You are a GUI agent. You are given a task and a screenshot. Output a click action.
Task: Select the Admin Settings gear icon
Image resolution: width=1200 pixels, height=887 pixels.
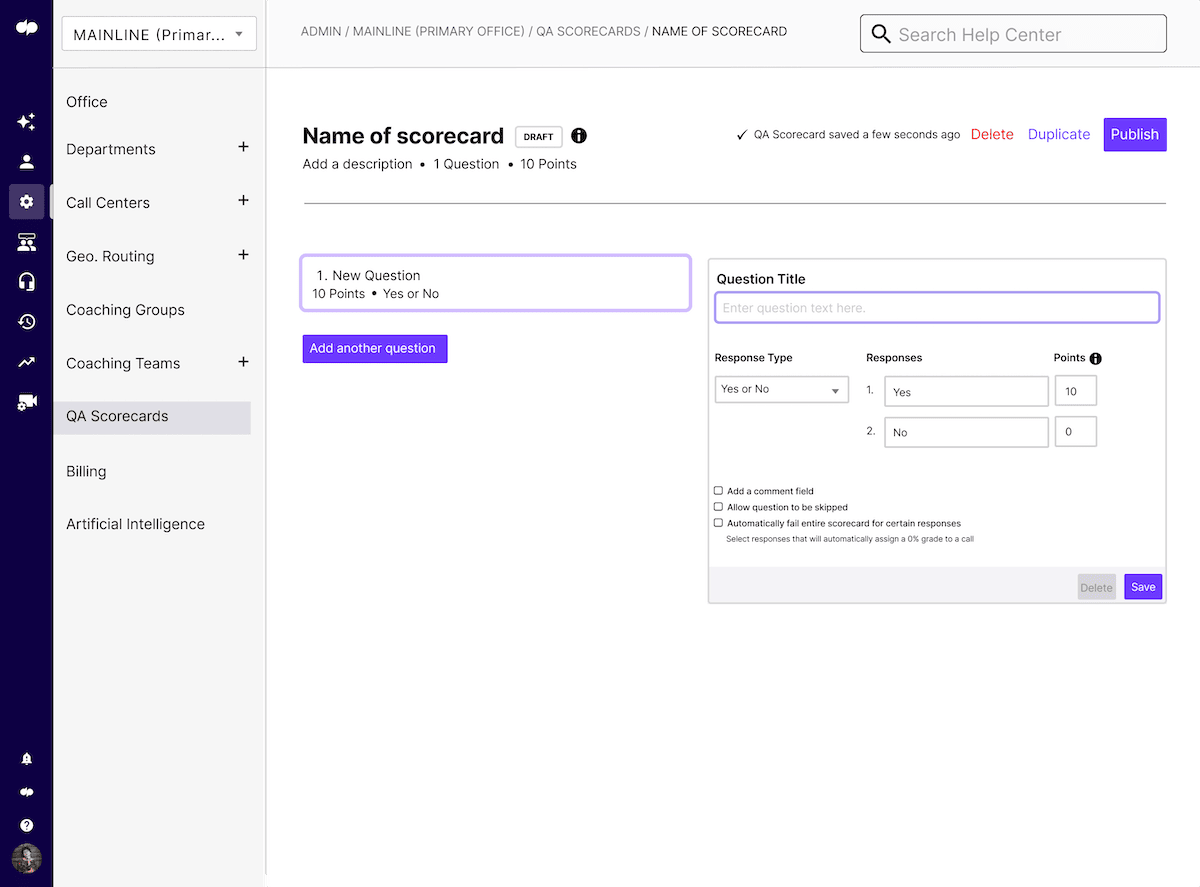(x=26, y=201)
